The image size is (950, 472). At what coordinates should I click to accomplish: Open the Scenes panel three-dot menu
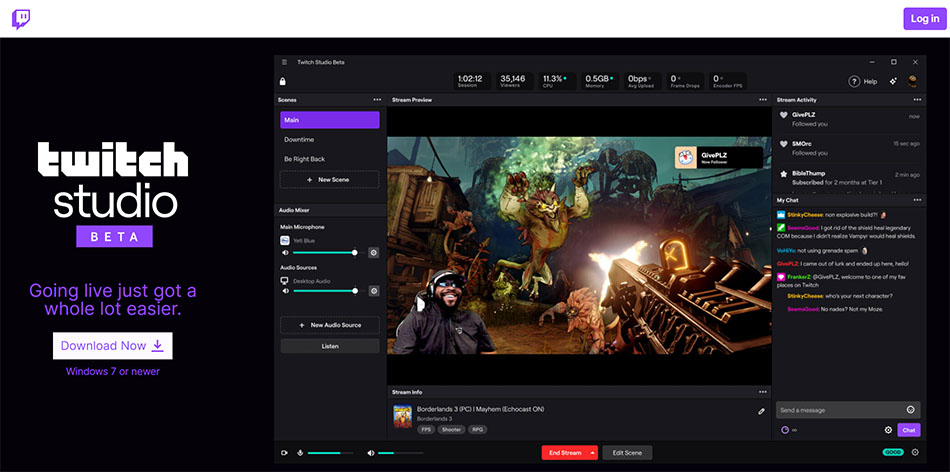pyautogui.click(x=377, y=99)
